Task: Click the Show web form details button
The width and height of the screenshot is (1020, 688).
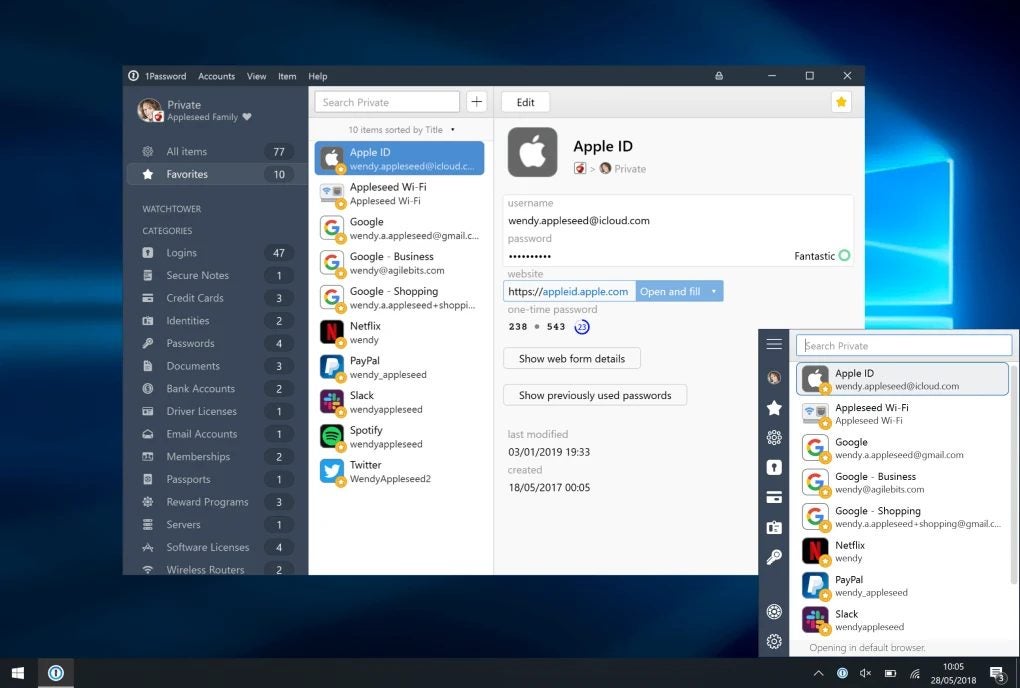Action: pos(571,358)
